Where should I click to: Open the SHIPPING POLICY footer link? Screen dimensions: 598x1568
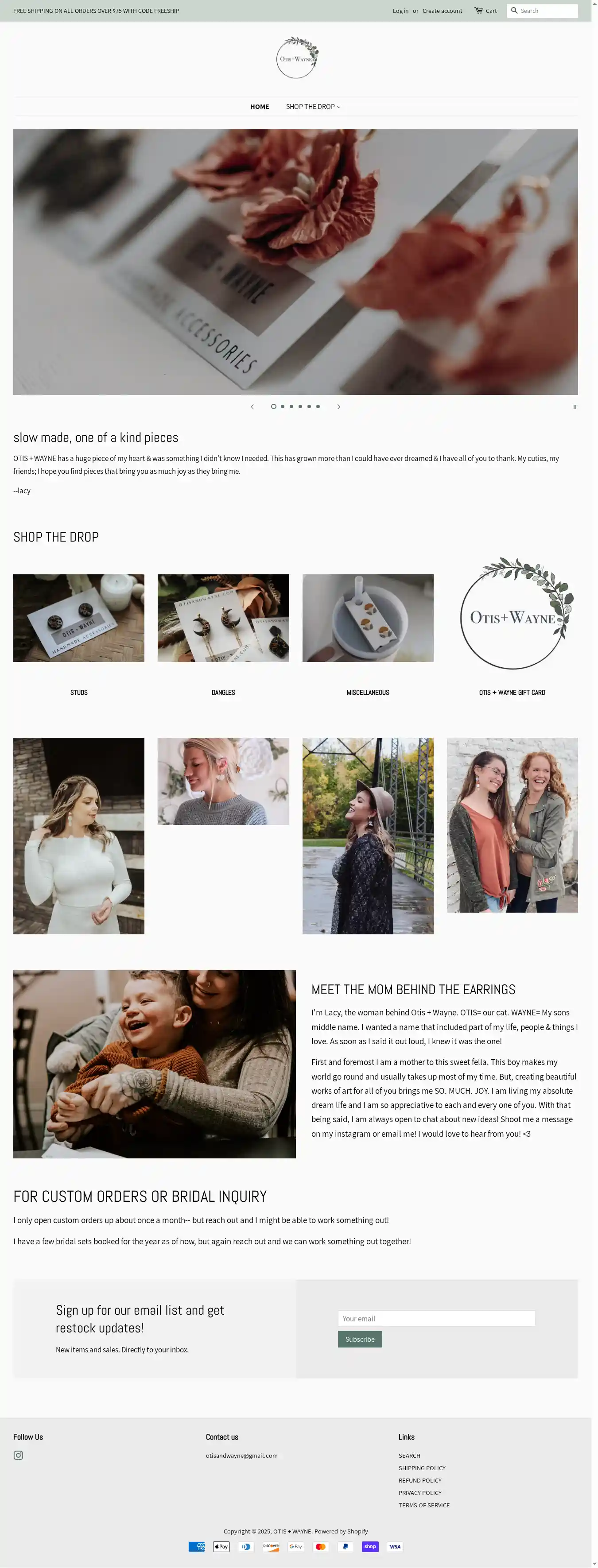pyautogui.click(x=422, y=1468)
